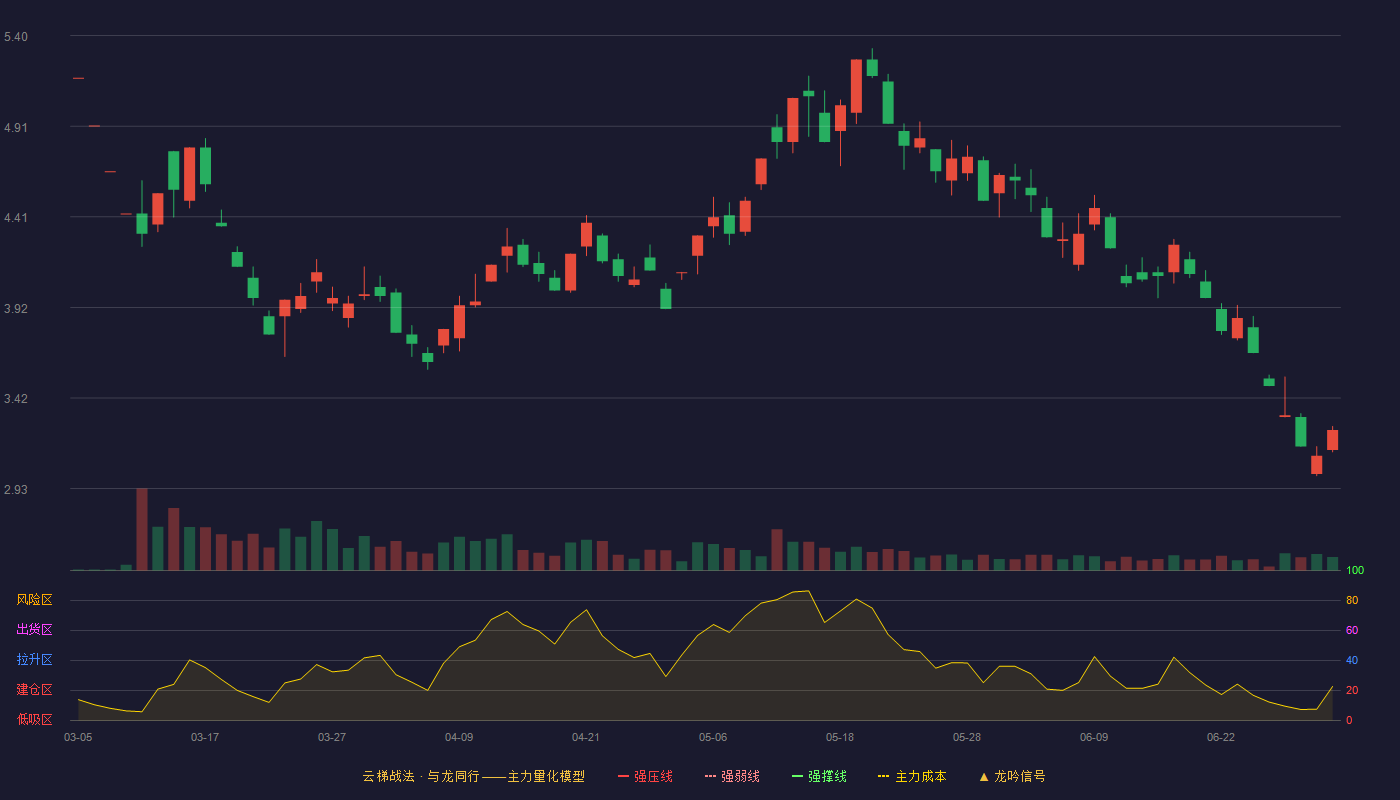The height and width of the screenshot is (800, 1400).
Task: Toggle the 强弱线 legend series
Action: [732, 776]
